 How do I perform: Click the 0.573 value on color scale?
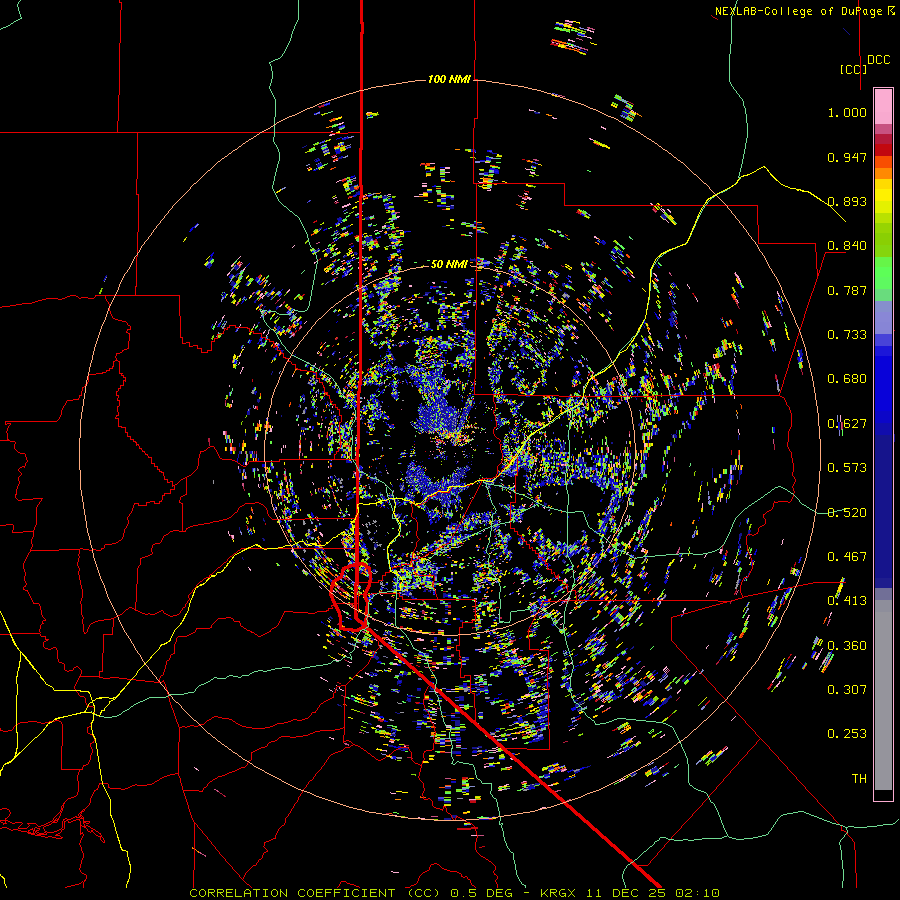click(847, 468)
